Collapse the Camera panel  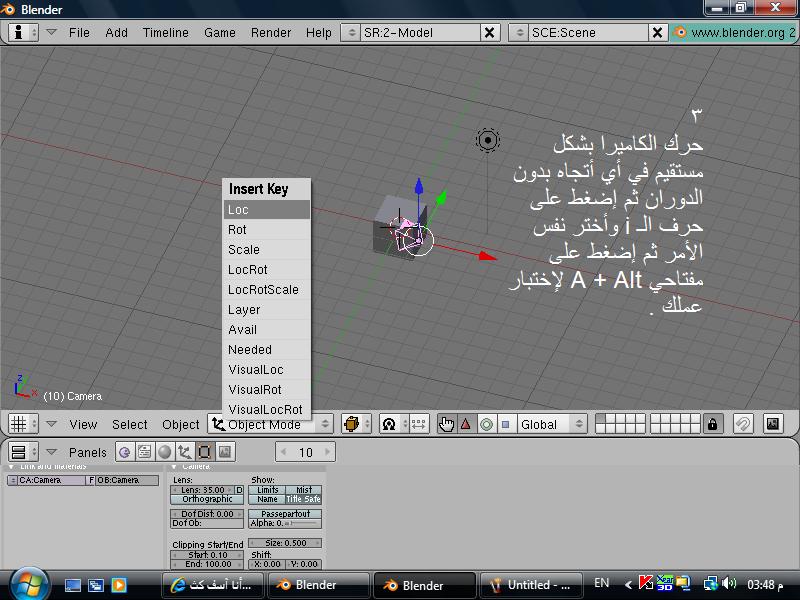coord(174,467)
